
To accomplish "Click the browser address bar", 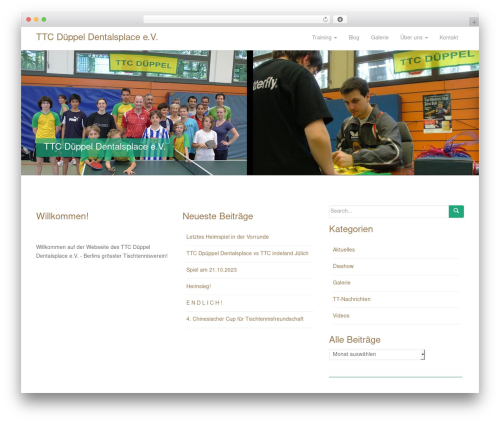I will [236, 19].
